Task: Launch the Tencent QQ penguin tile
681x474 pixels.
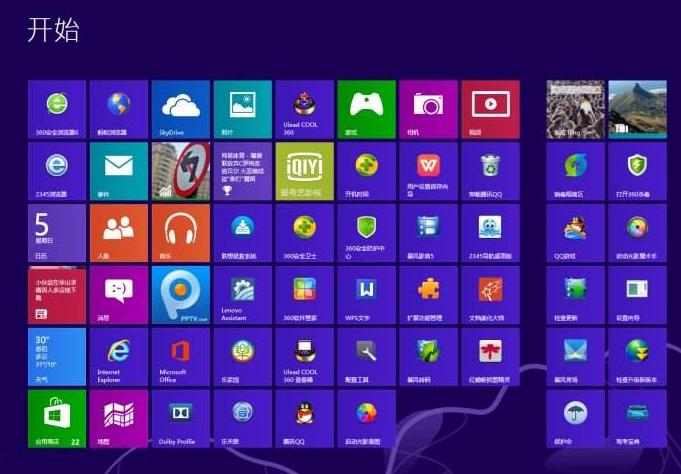Action: pos(305,419)
